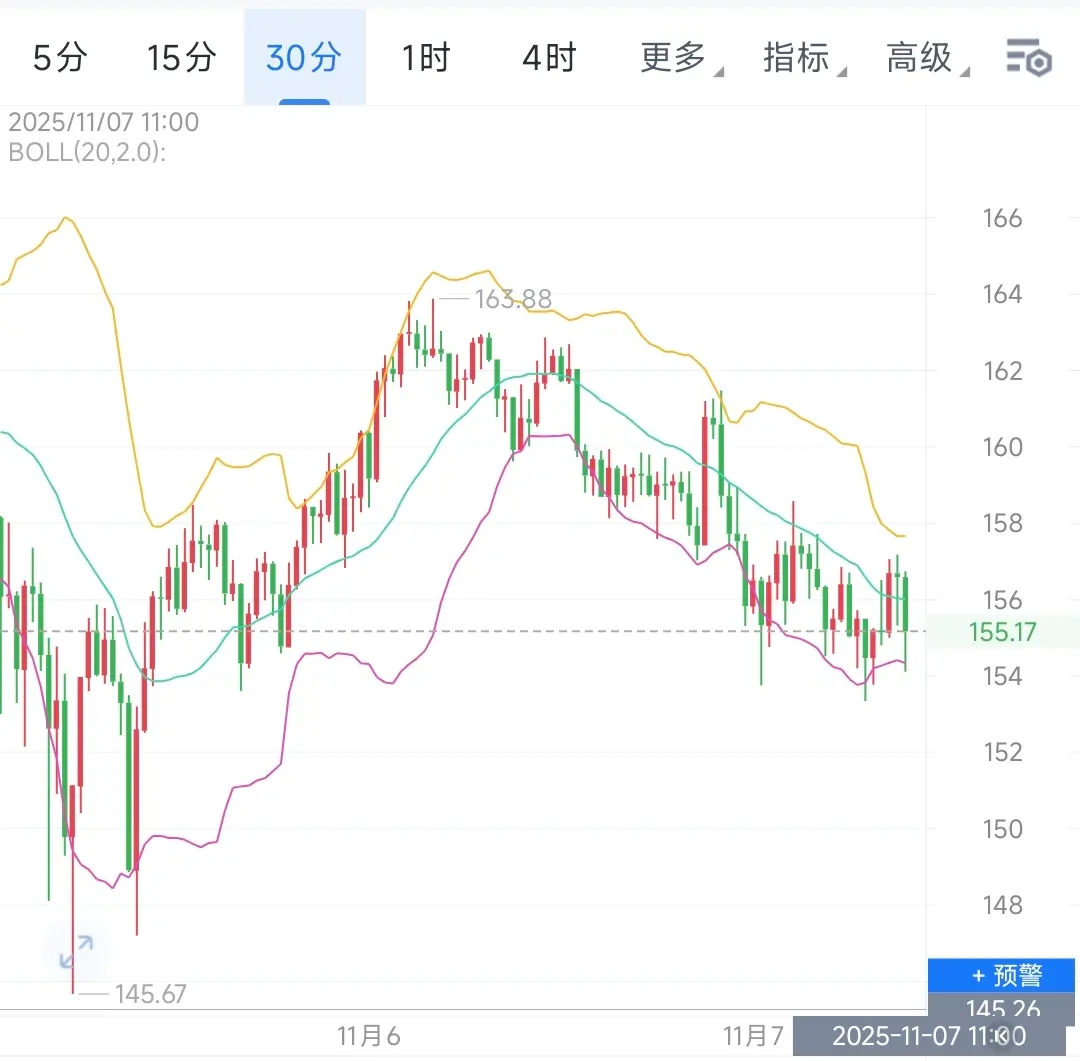Click the 166 price axis label

click(1002, 218)
